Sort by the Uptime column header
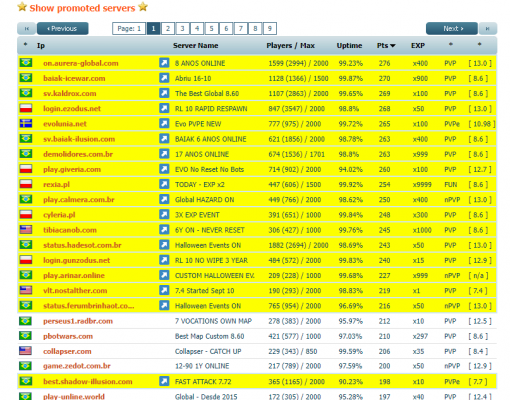The height and width of the screenshot is (400, 510). tap(349, 46)
